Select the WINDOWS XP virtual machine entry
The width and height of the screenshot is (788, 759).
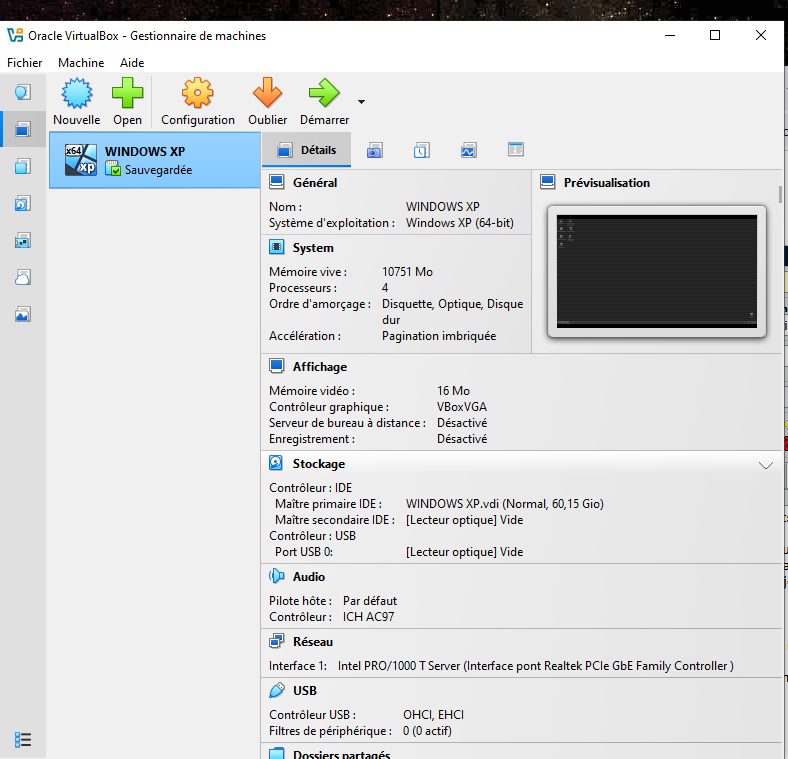pos(155,160)
